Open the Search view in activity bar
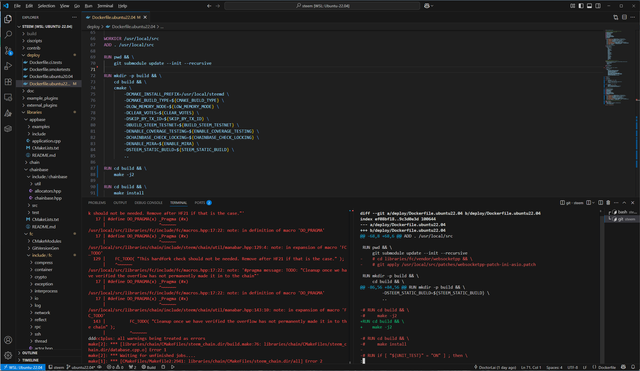This screenshot has height=371, width=640. click(8, 35)
